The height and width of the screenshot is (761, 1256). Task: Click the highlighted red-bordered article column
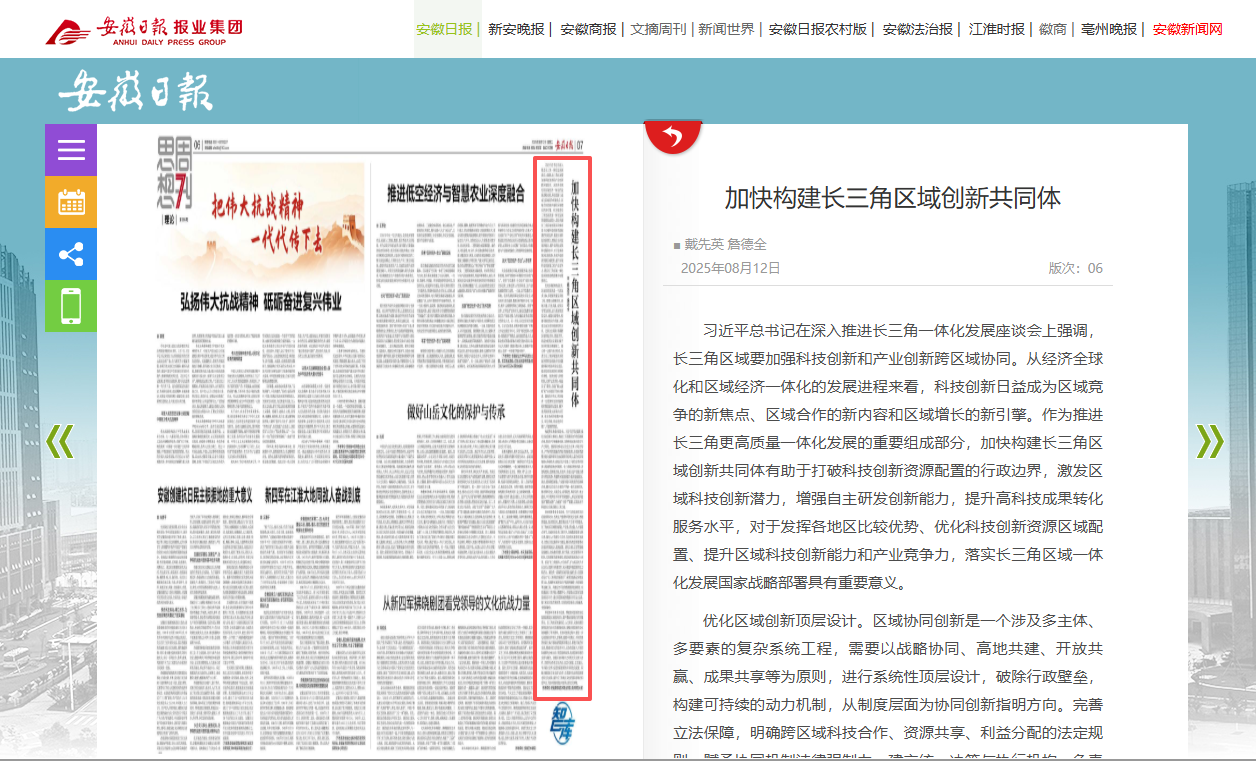coord(563,428)
